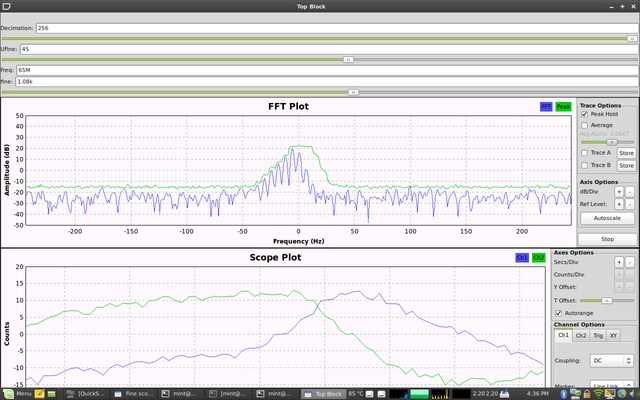Select the XY tab in Channel Options
This screenshot has width=640, height=400.
[614, 336]
